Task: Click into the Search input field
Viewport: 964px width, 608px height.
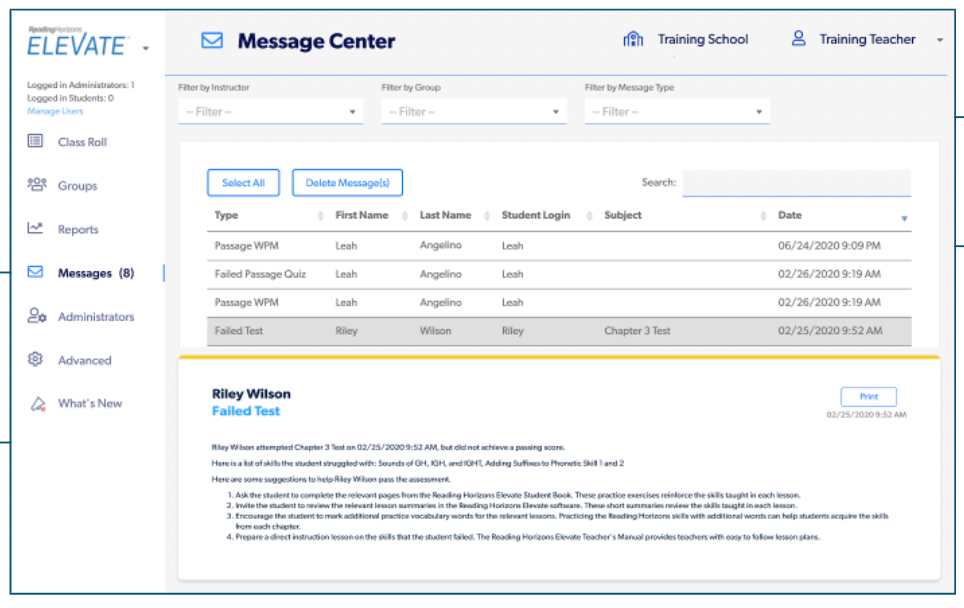Action: pos(796,183)
